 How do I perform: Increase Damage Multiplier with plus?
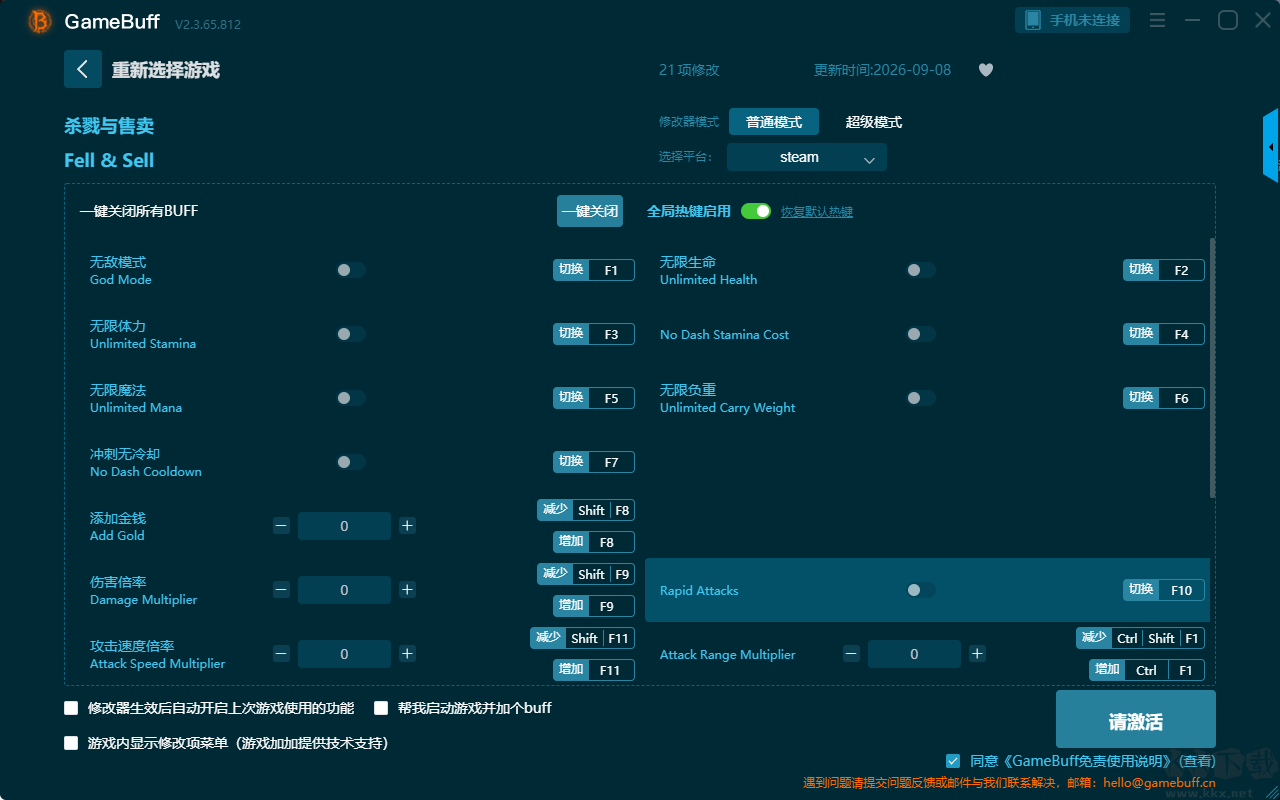click(x=407, y=590)
